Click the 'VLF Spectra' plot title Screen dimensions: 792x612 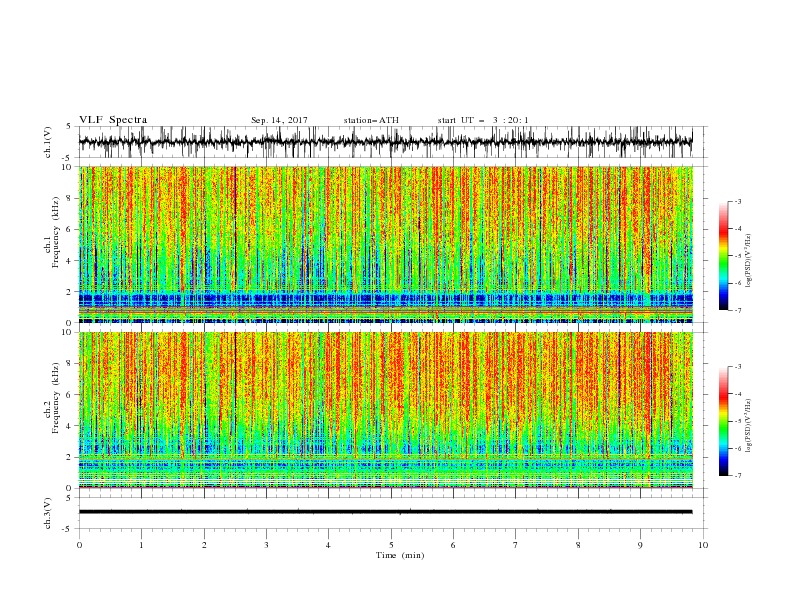(113, 120)
